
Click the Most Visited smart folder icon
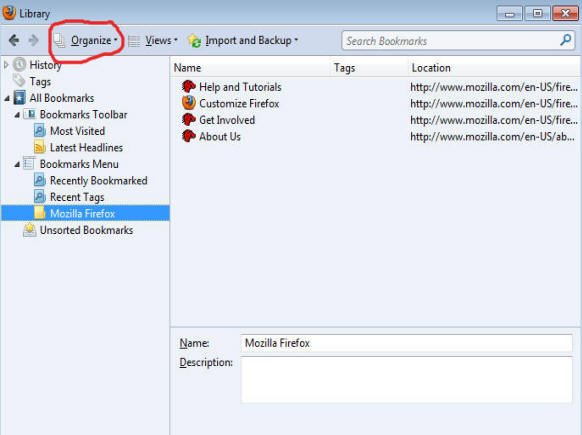coord(39,131)
